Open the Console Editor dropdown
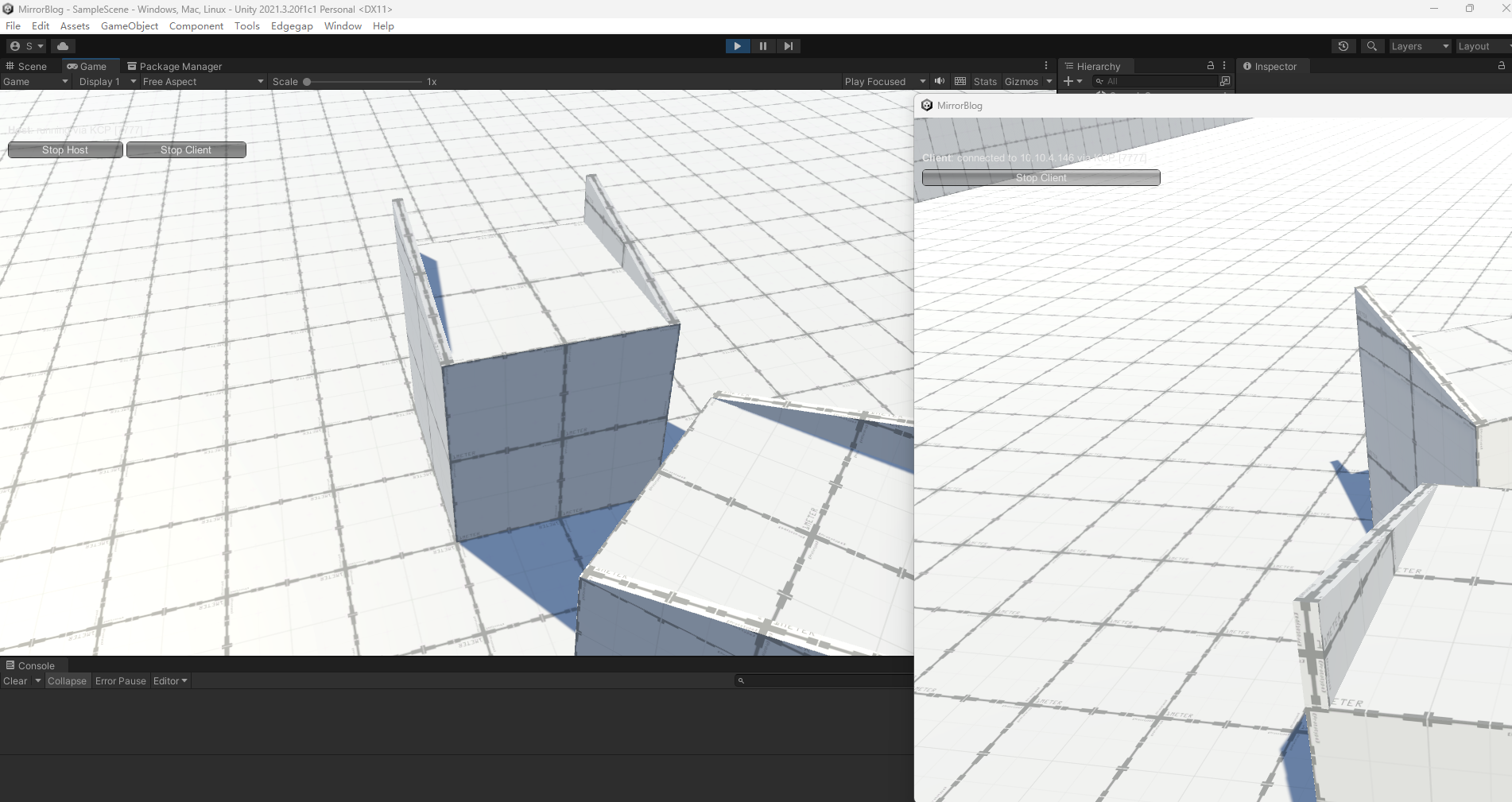Screen dimensions: 1512x802 point(170,680)
